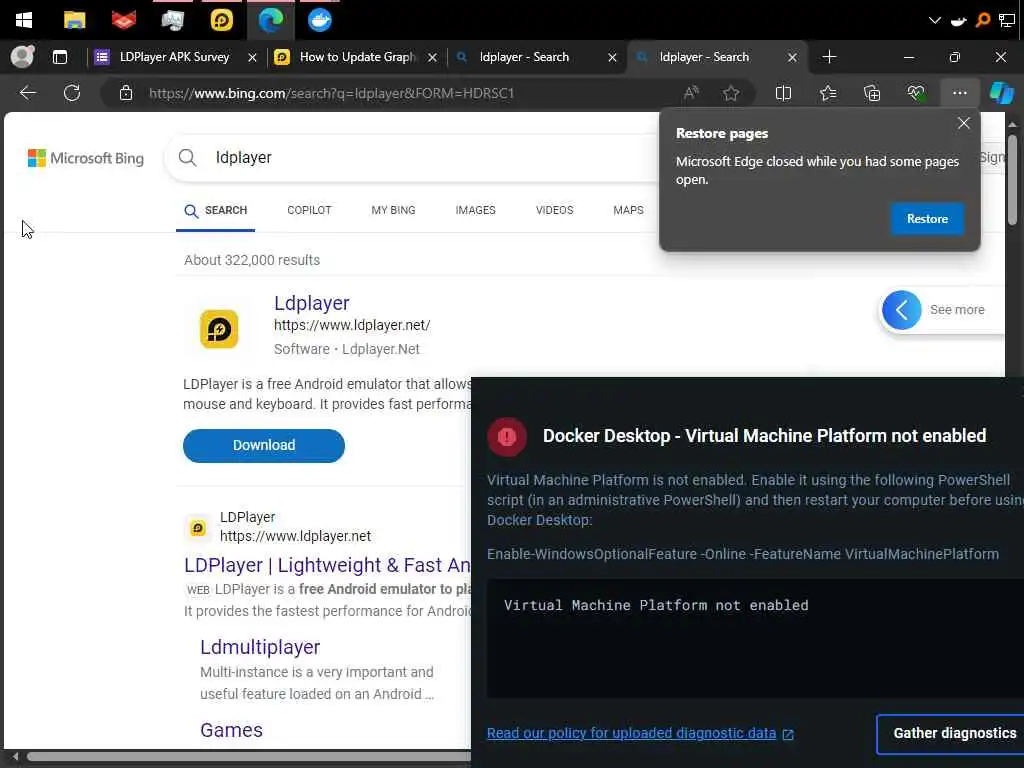Open the Copilot sidebar
Viewport: 1024px width, 768px height.
coord(1001,93)
